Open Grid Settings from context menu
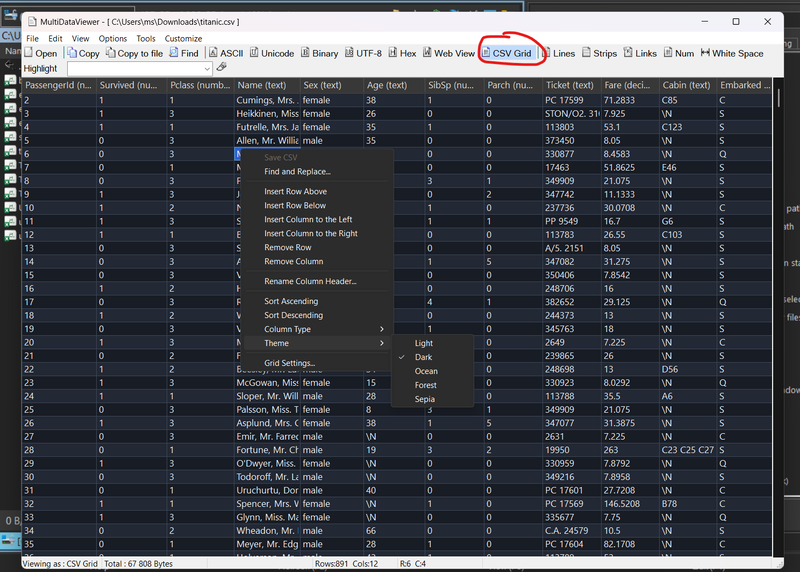800x572 pixels. (316, 363)
